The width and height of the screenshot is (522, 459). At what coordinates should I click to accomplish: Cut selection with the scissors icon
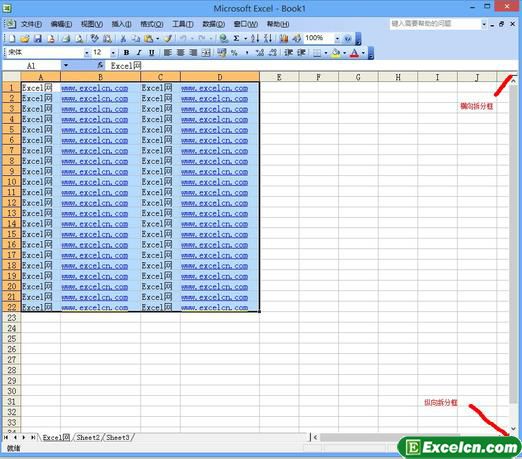coord(123,39)
